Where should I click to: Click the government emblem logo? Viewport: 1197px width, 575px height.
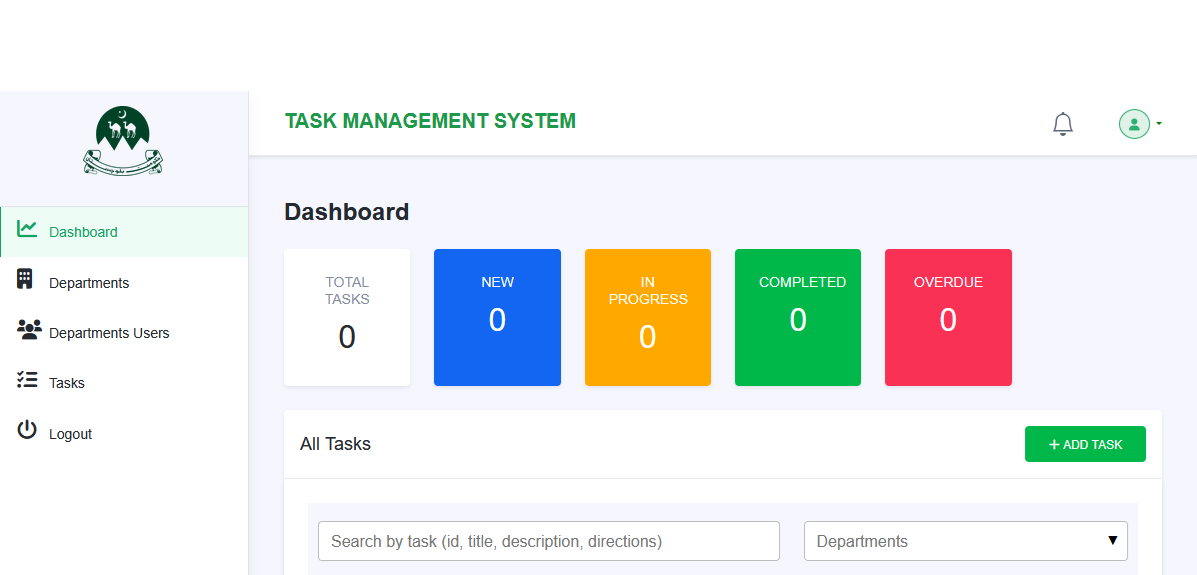pos(122,141)
